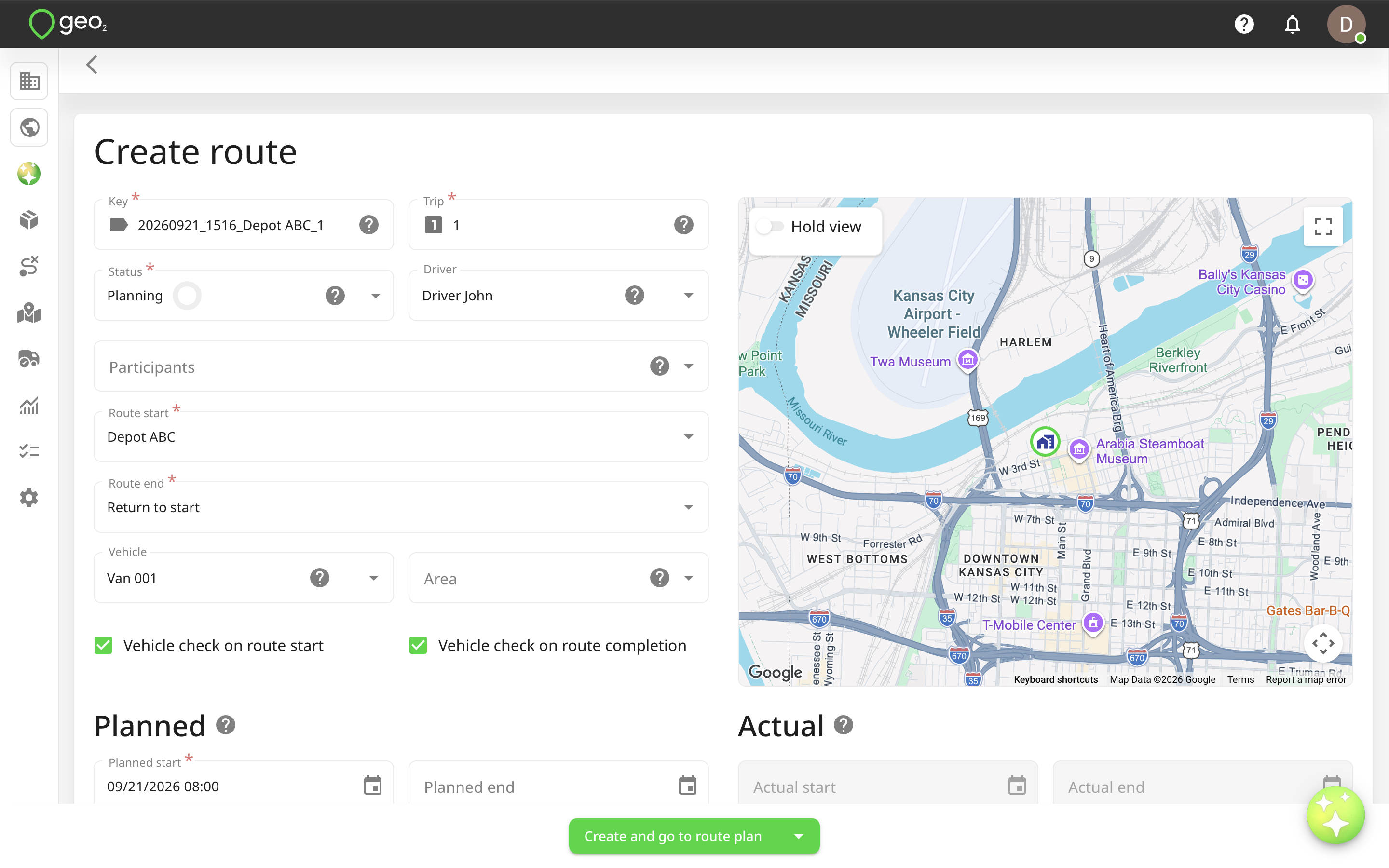Show help for the Status field
1389x868 pixels.
pos(335,296)
